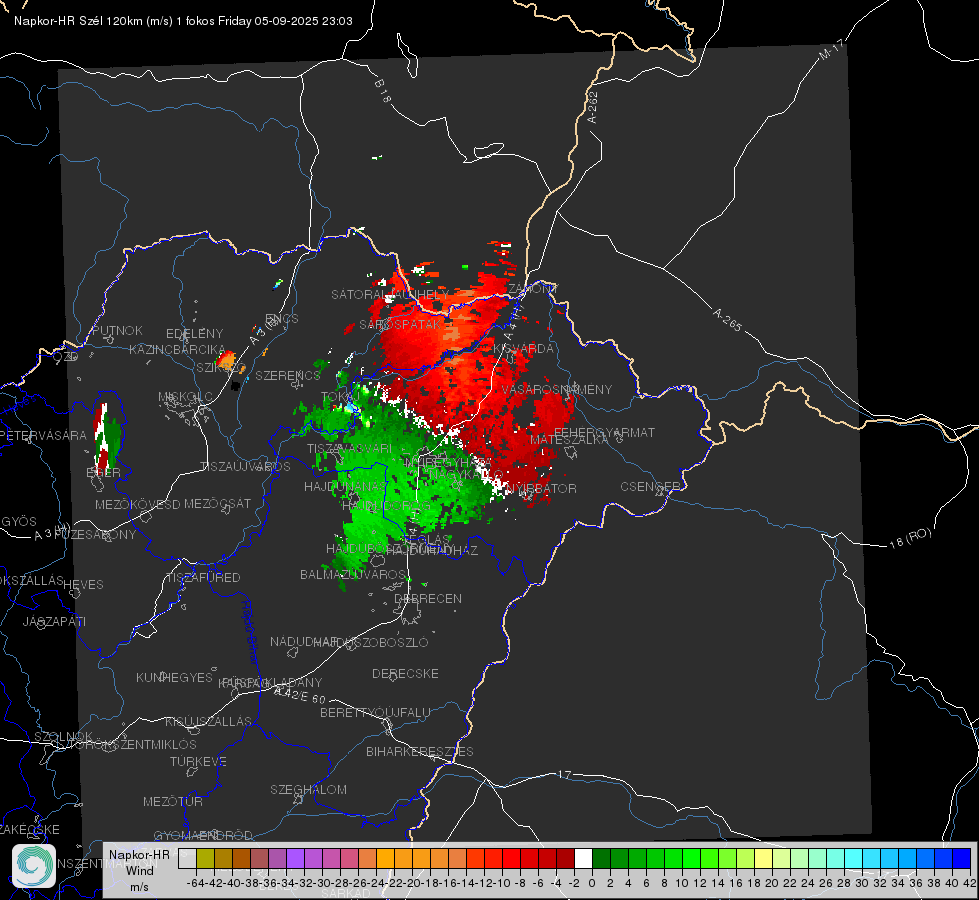Click the '18 (RO)' road label

[911, 538]
